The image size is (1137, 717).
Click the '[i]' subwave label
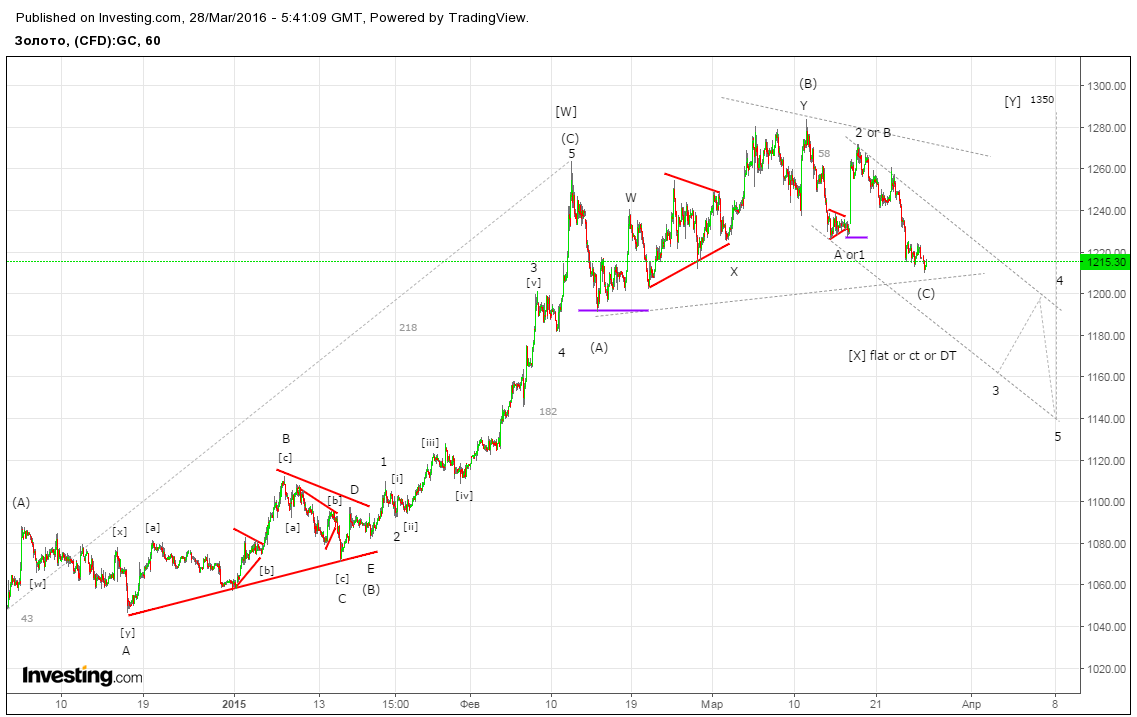click(x=397, y=478)
